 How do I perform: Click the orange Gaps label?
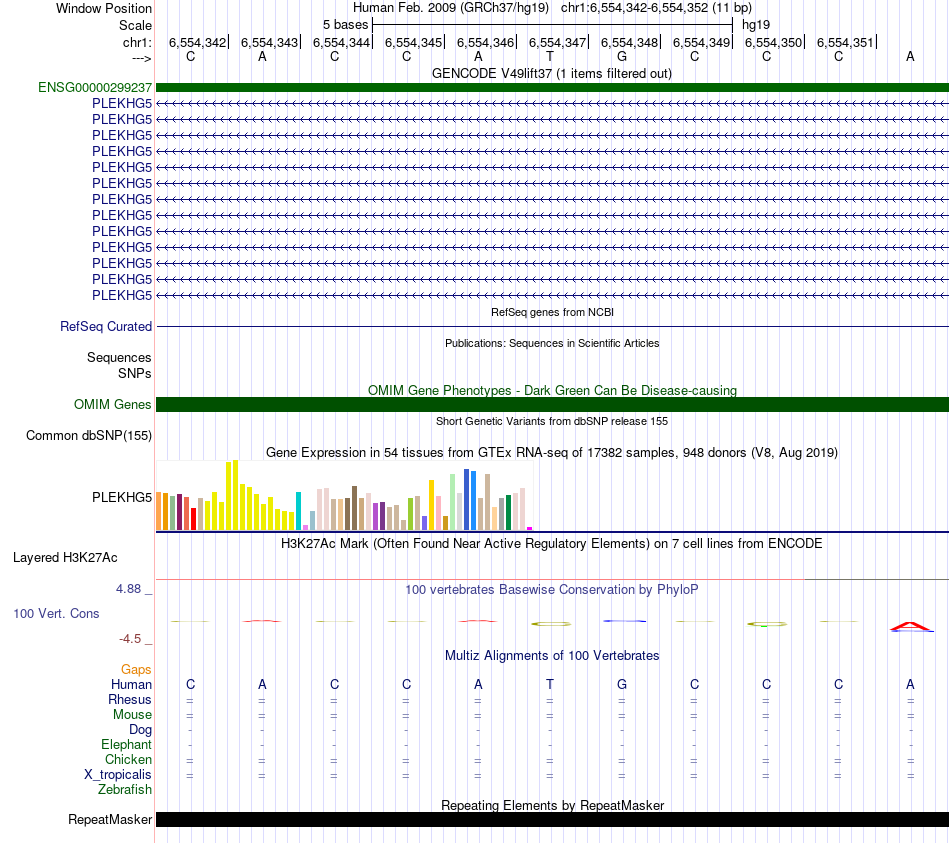(136, 669)
